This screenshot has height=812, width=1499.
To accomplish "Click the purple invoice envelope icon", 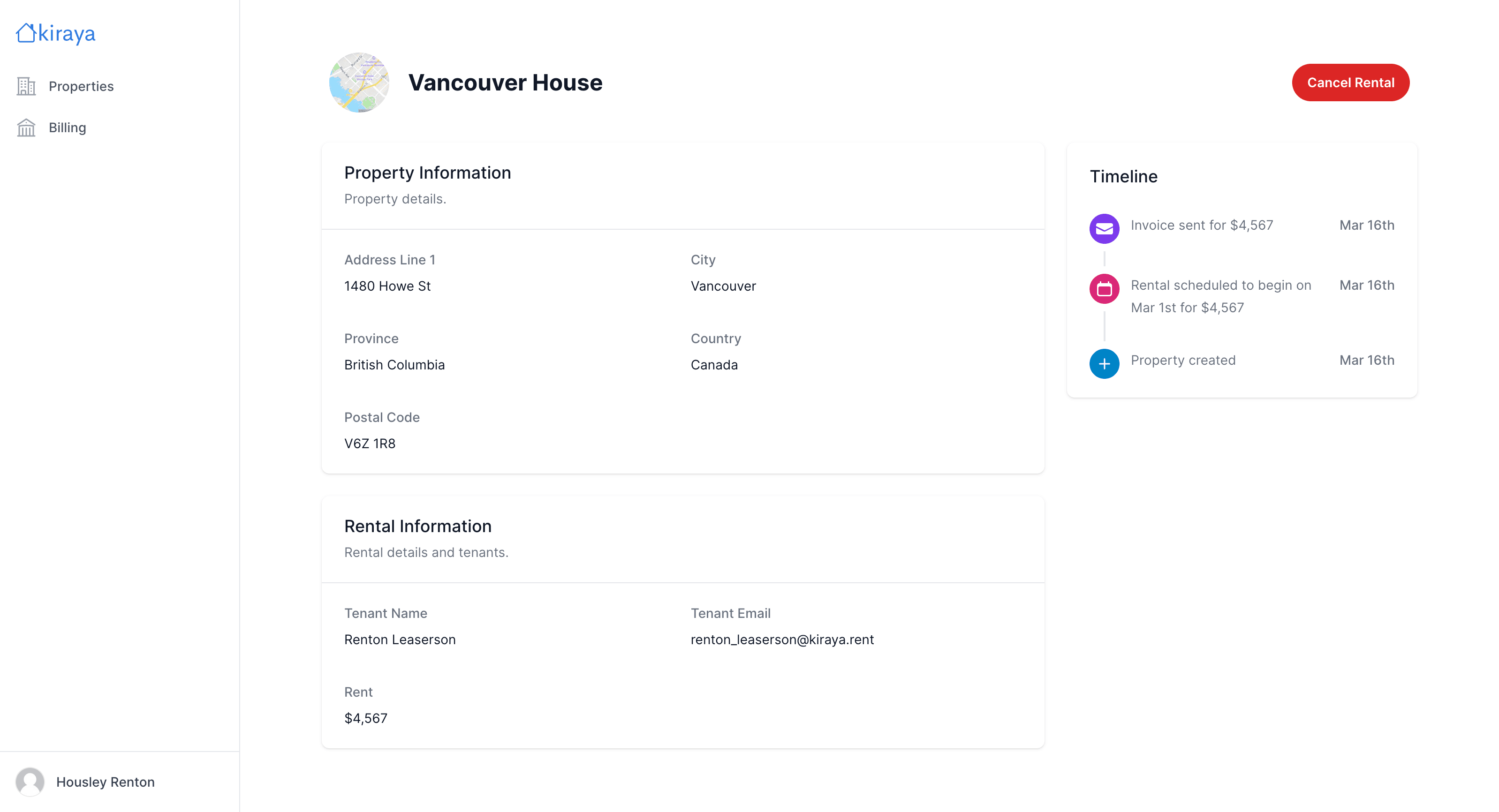I will 1104,229.
